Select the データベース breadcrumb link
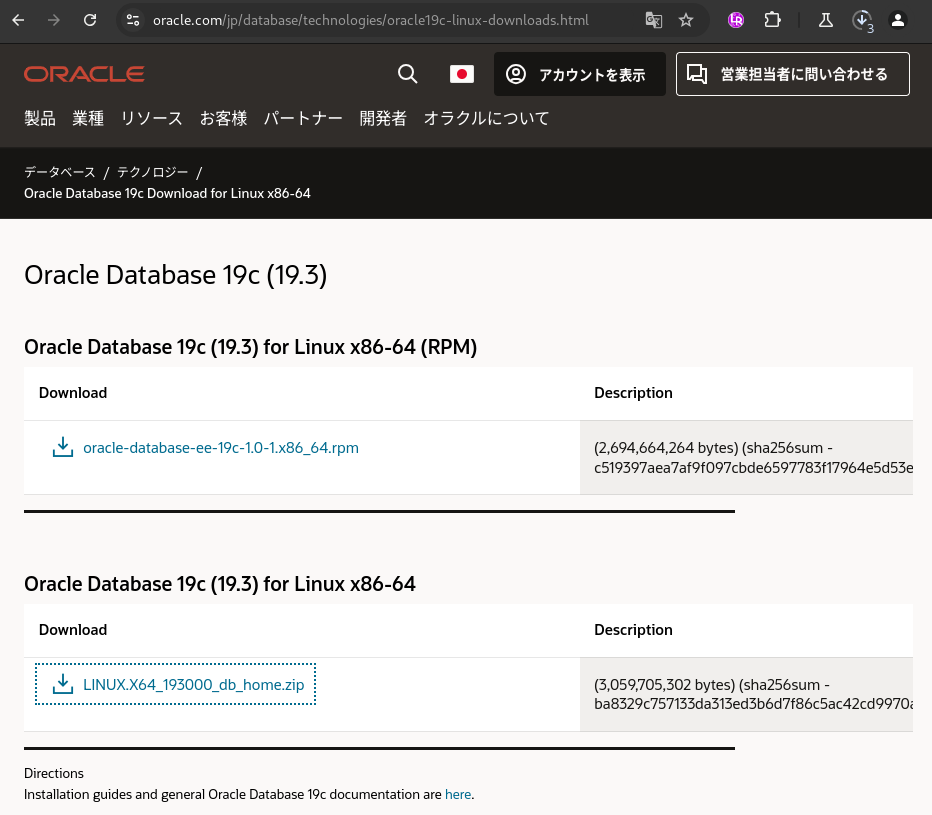932x815 pixels. pos(59,171)
